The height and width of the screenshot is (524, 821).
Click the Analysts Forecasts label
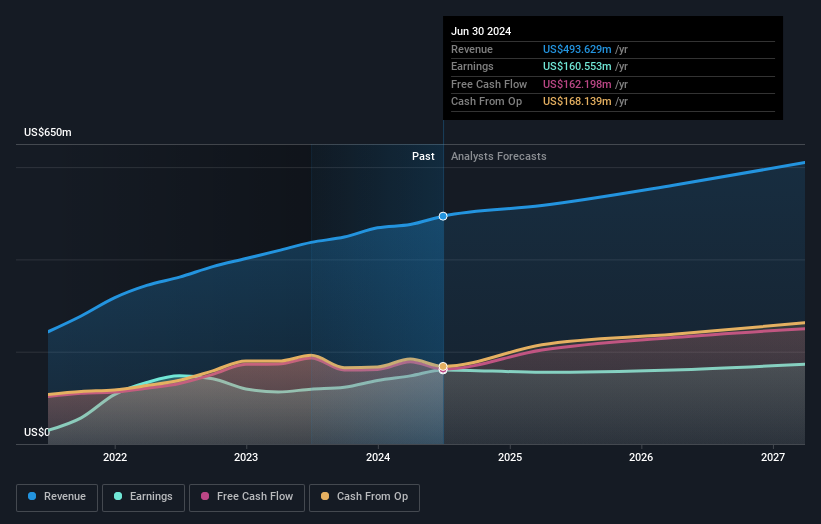(498, 157)
